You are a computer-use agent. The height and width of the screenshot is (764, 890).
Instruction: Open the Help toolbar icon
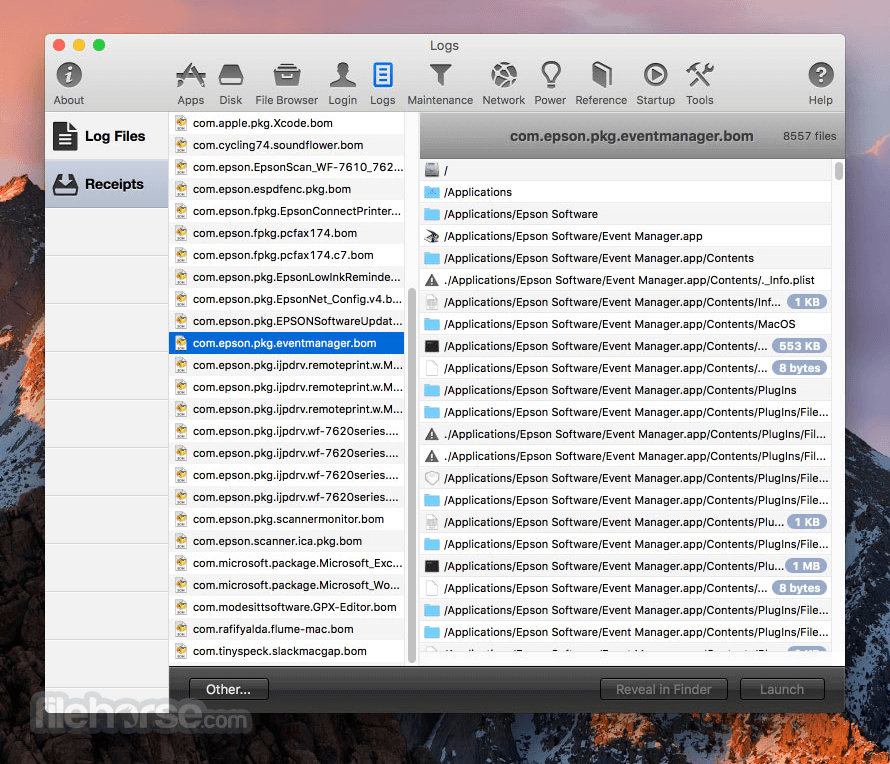click(x=821, y=83)
